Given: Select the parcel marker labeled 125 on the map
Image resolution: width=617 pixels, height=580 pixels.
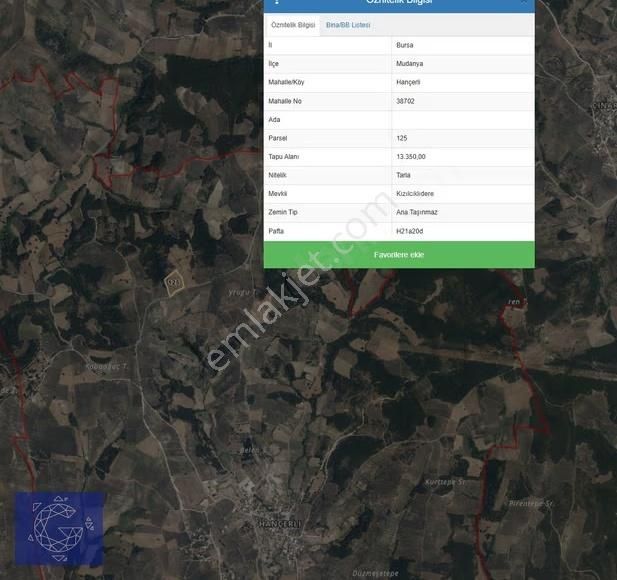Looking at the screenshot, I should [174, 282].
